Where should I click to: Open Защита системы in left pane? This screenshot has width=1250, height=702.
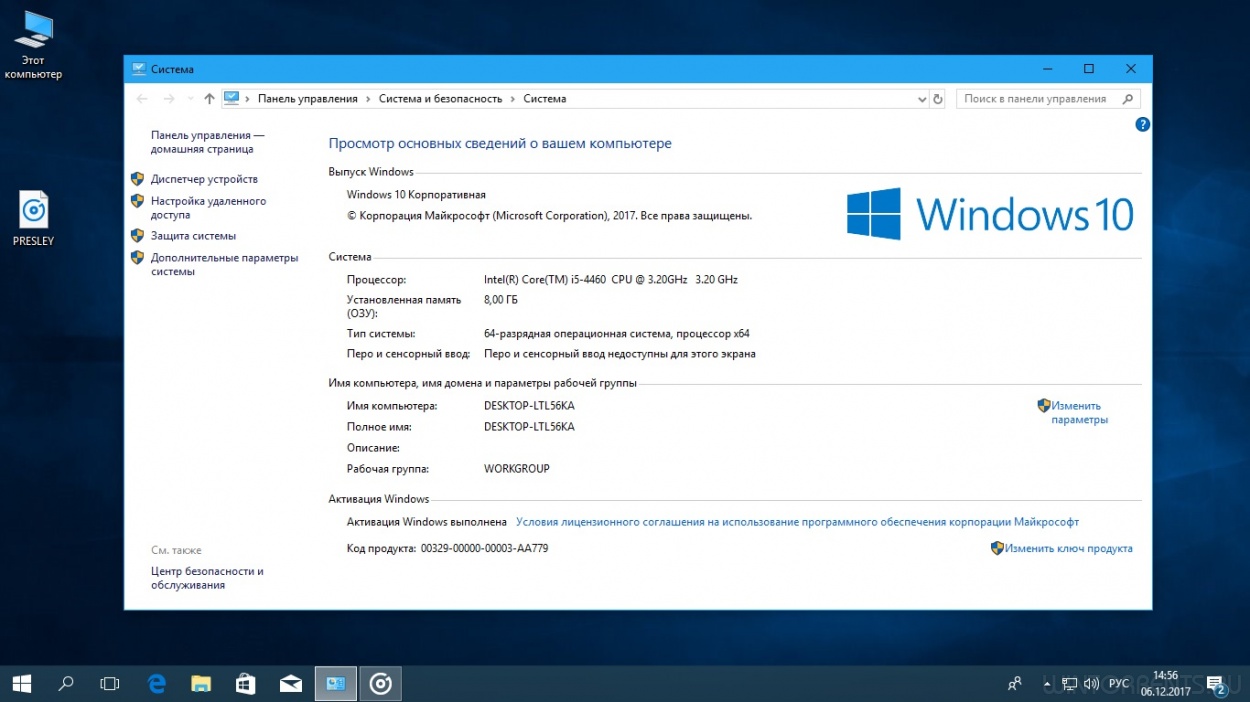pos(193,236)
